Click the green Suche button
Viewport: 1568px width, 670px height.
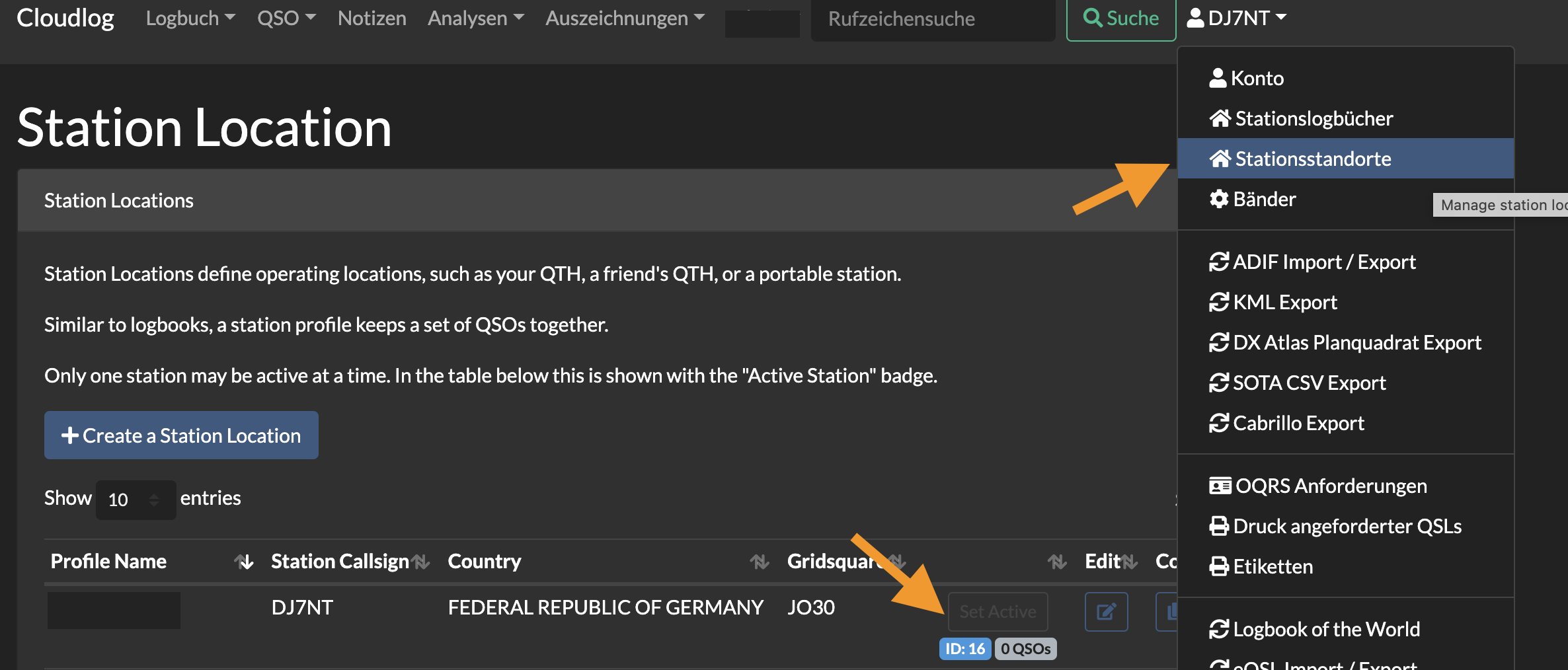click(1121, 19)
